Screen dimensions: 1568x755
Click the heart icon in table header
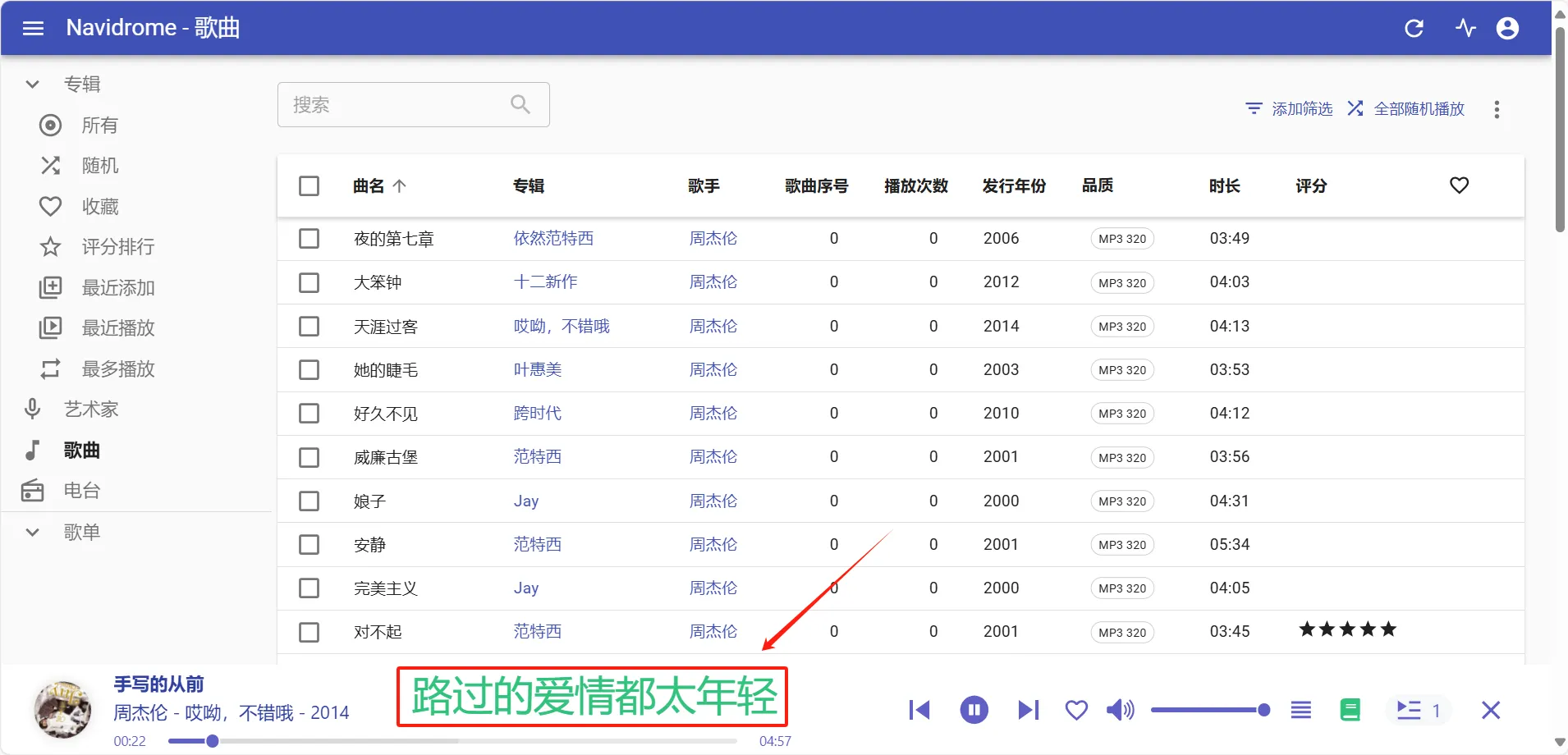(1459, 185)
